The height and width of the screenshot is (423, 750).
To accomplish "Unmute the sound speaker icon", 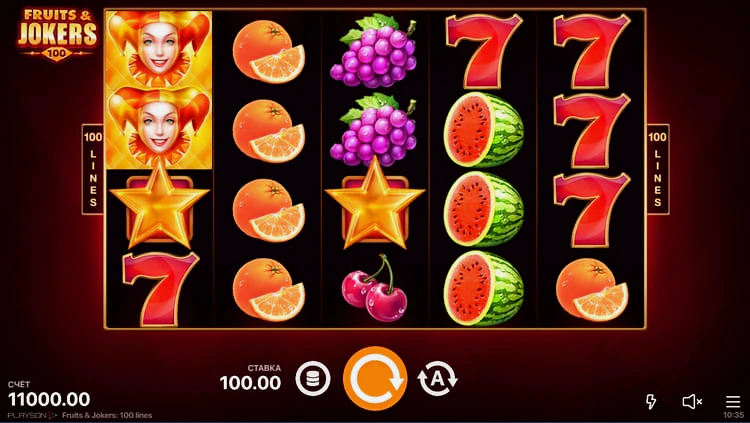I will click(x=692, y=401).
